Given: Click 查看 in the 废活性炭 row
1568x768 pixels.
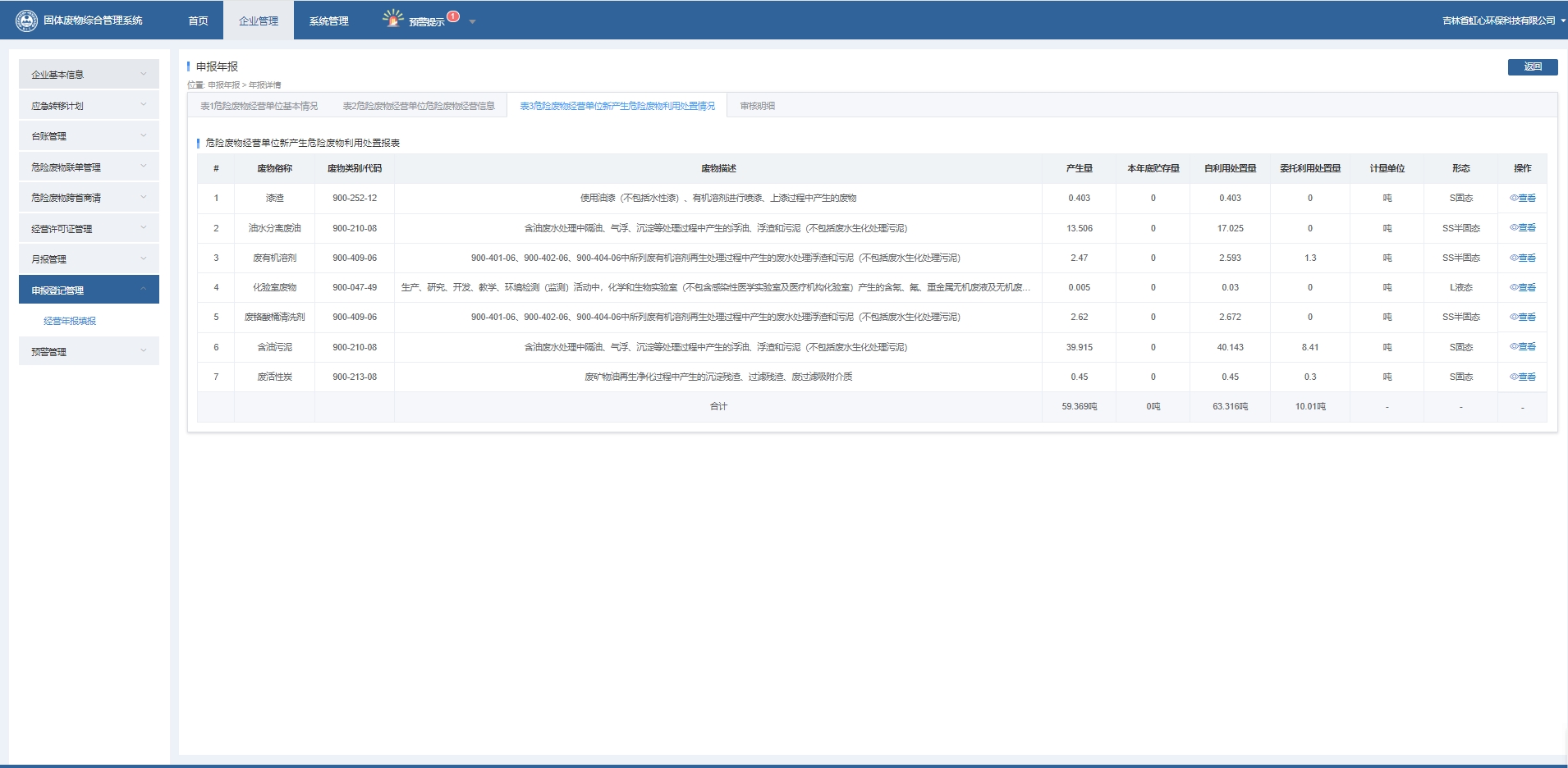Looking at the screenshot, I should click(x=1523, y=377).
